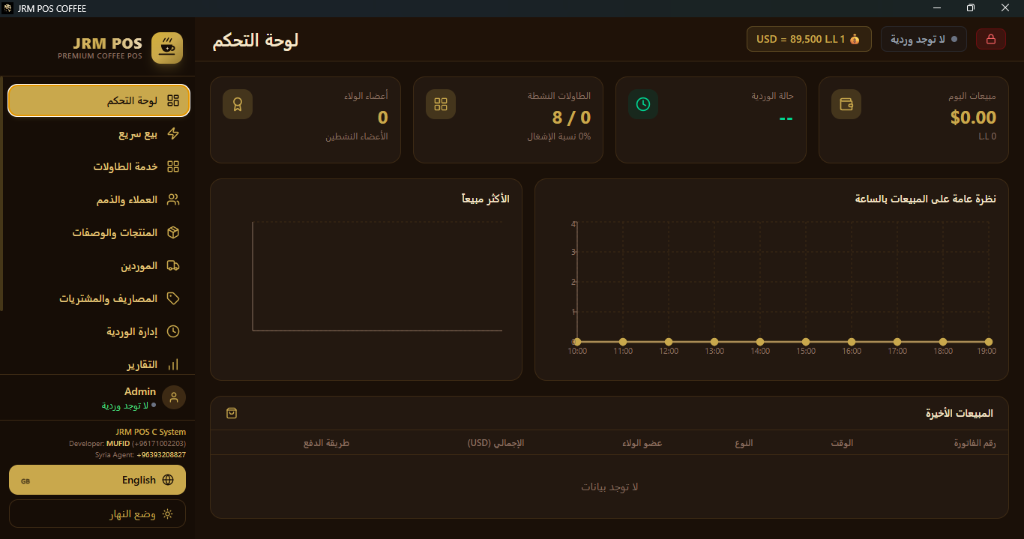Viewport: 1024px width, 539px height.
Task: Click the 19:00 data point on sales chart
Action: (x=989, y=342)
